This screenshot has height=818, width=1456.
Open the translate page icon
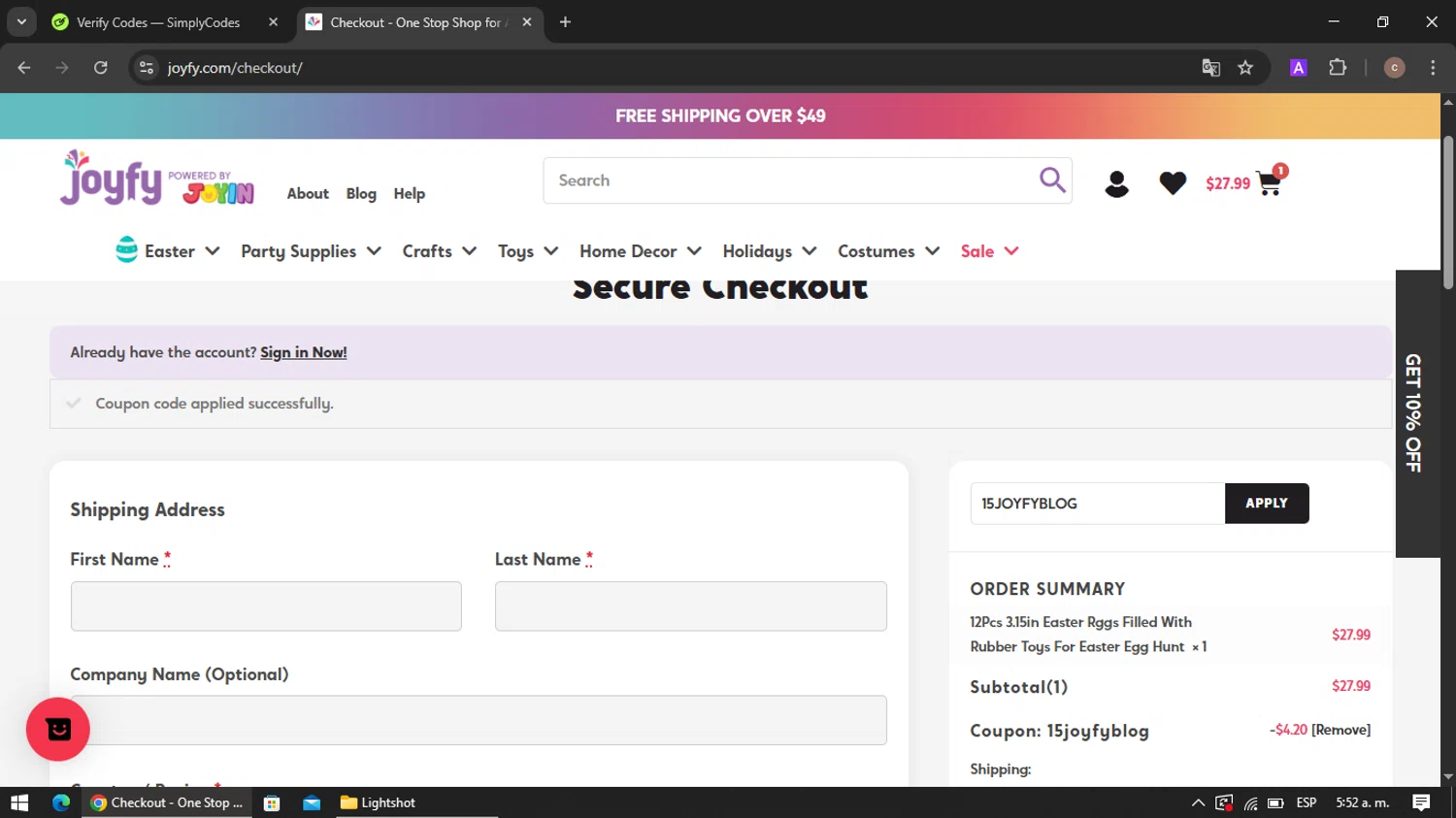(x=1210, y=68)
